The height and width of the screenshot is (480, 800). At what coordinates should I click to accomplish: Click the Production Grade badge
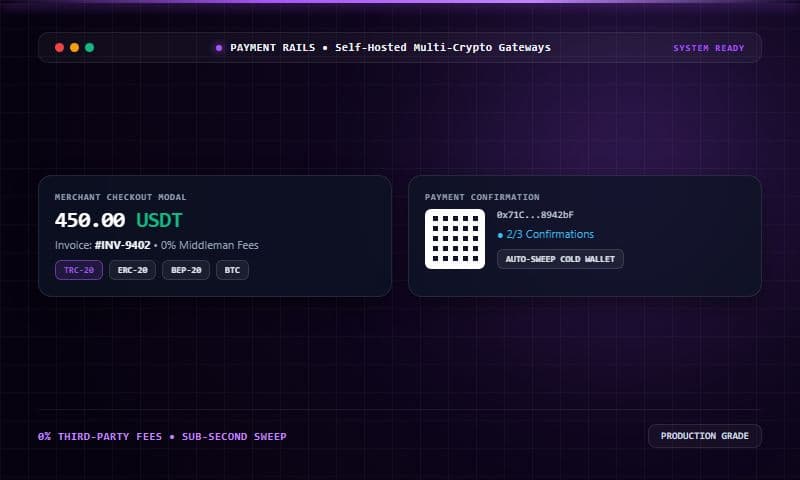[705, 436]
